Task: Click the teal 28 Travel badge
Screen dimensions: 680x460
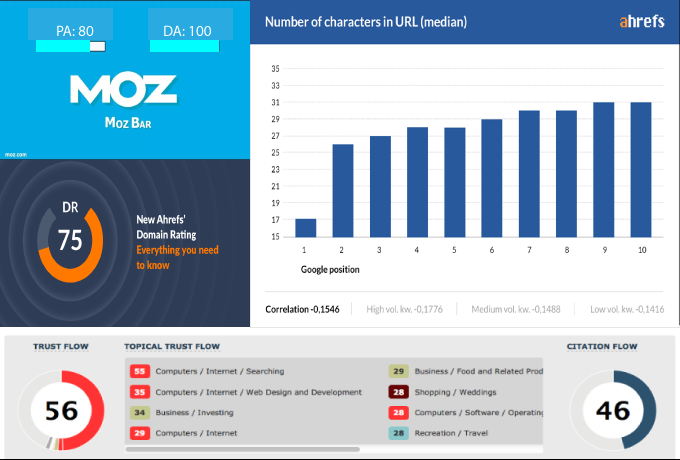Action: click(399, 433)
